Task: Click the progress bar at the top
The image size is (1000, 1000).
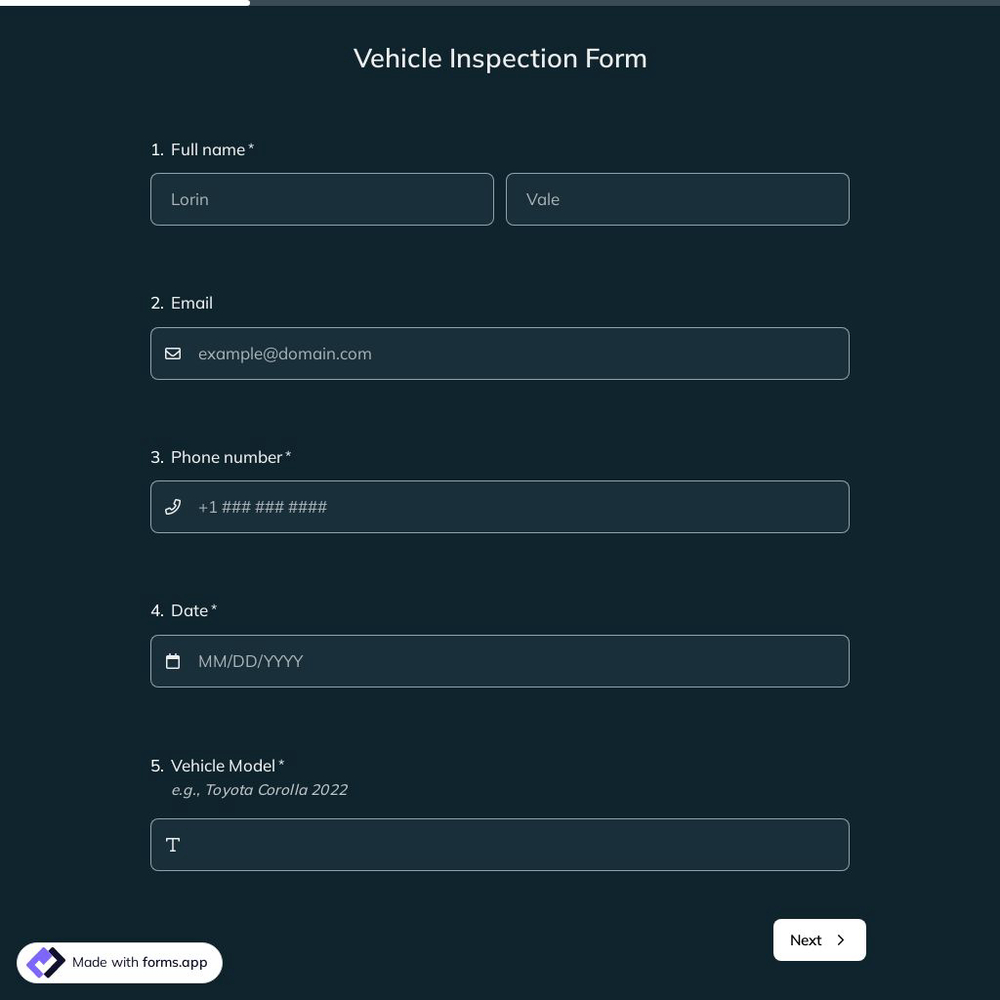Action: point(125,4)
